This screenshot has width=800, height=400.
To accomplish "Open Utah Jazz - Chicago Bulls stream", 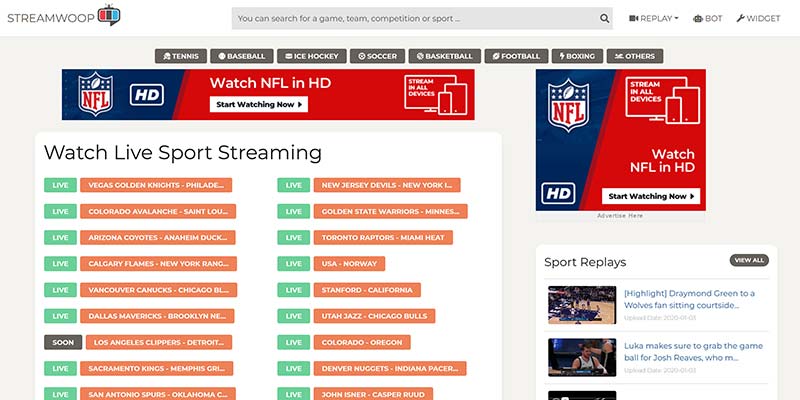I will [374, 316].
